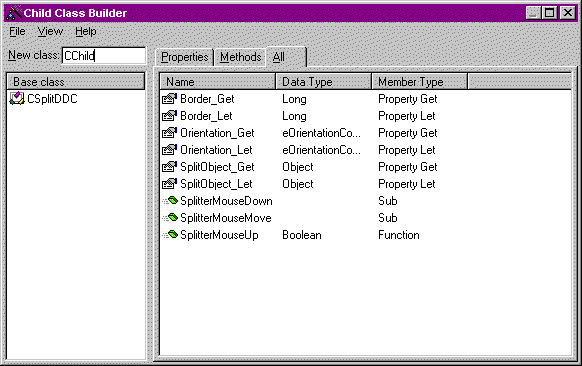Image resolution: width=582 pixels, height=366 pixels.
Task: Open the File menu
Action: 17,32
